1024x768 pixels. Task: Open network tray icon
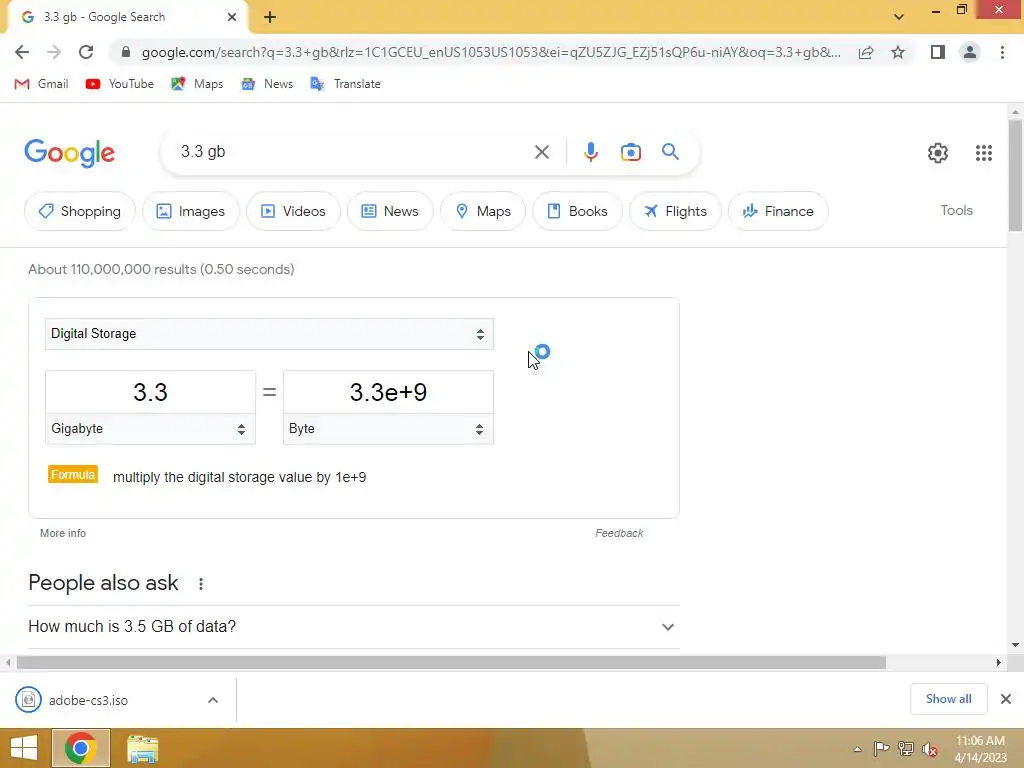(906, 748)
